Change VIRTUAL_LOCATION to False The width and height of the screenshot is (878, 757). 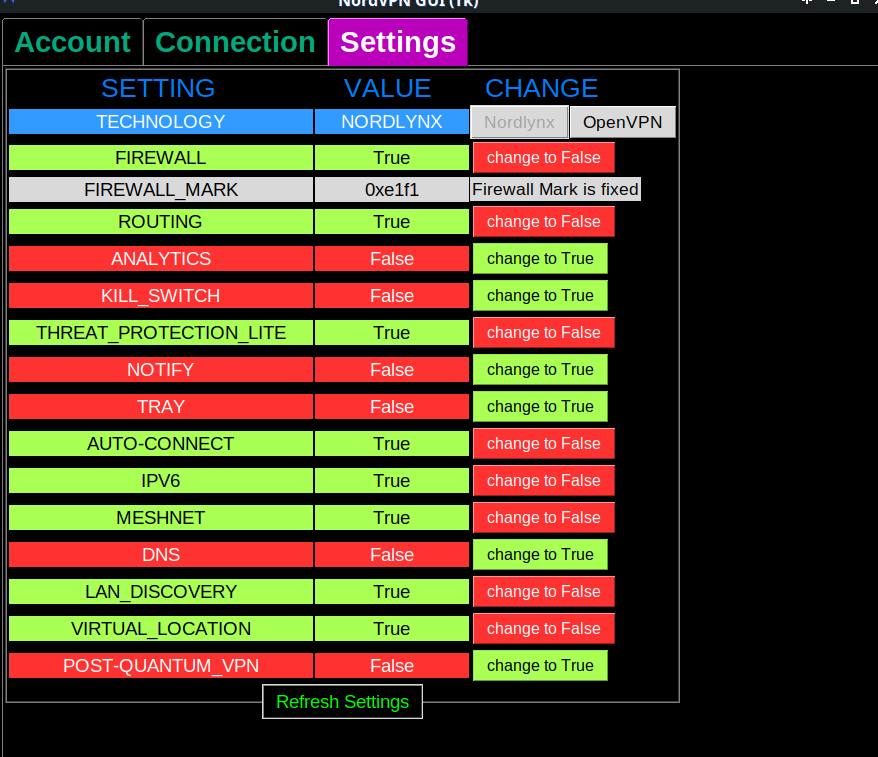click(x=543, y=628)
